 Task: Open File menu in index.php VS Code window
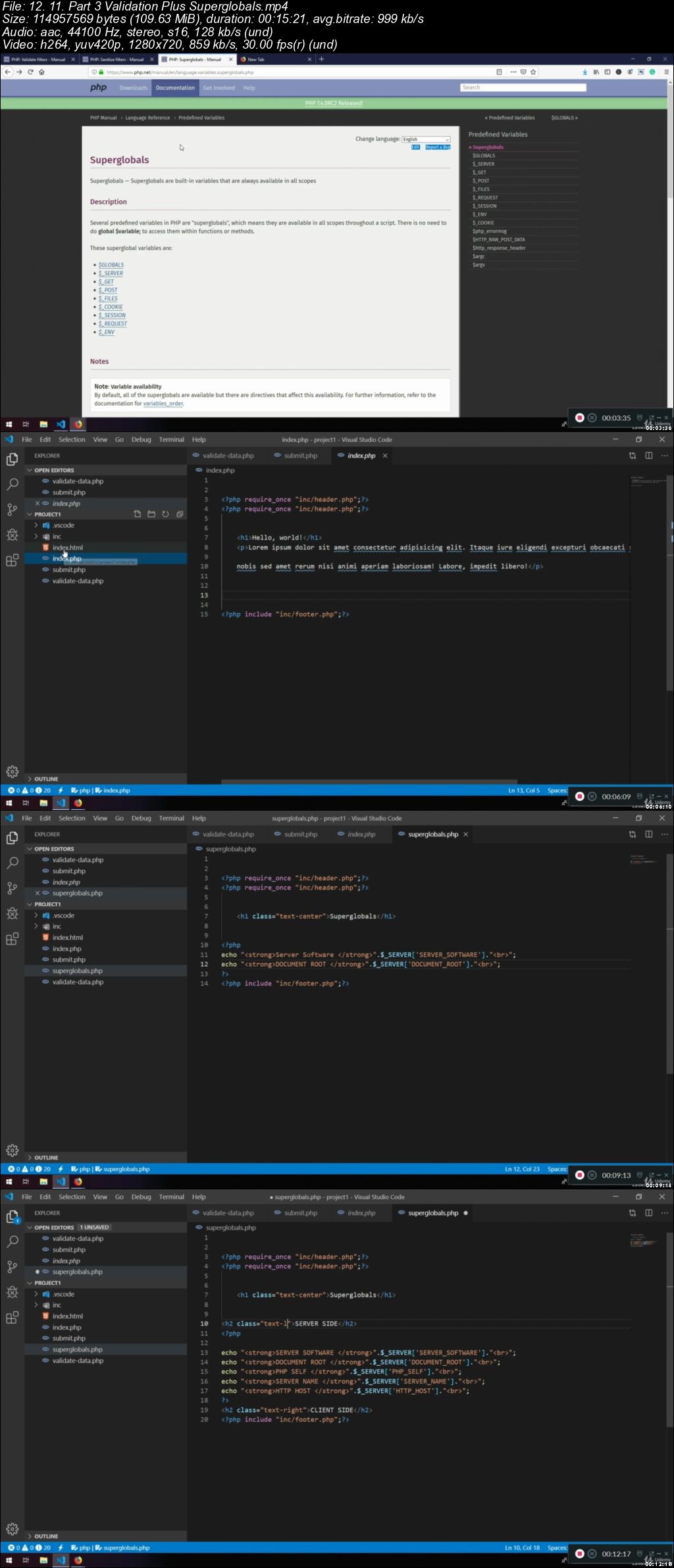tap(27, 439)
